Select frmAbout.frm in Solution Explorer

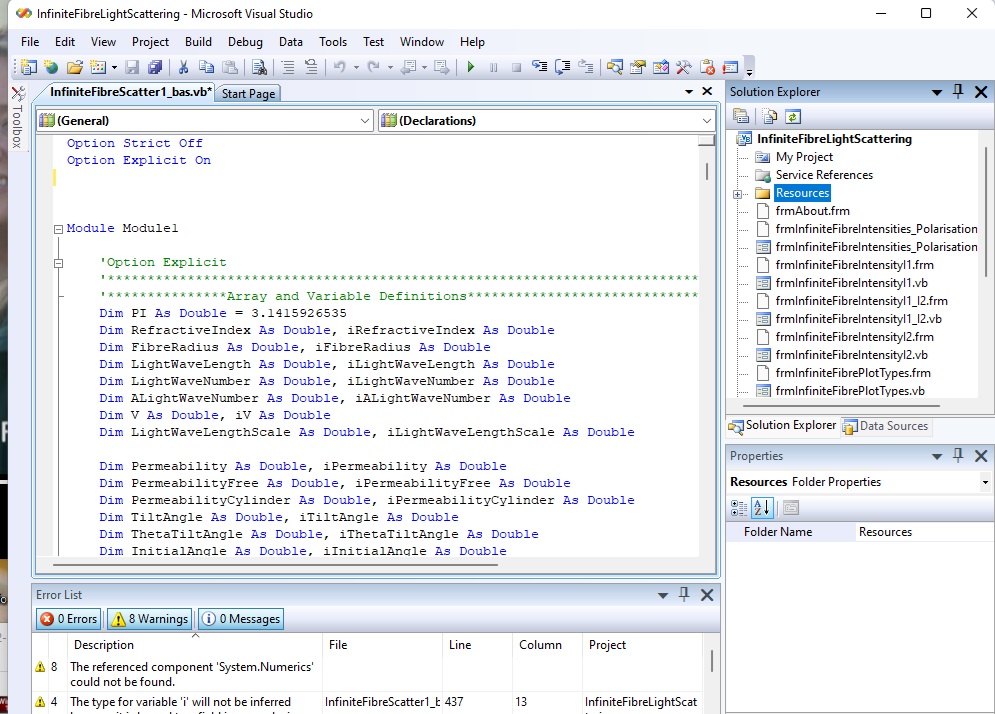click(812, 211)
